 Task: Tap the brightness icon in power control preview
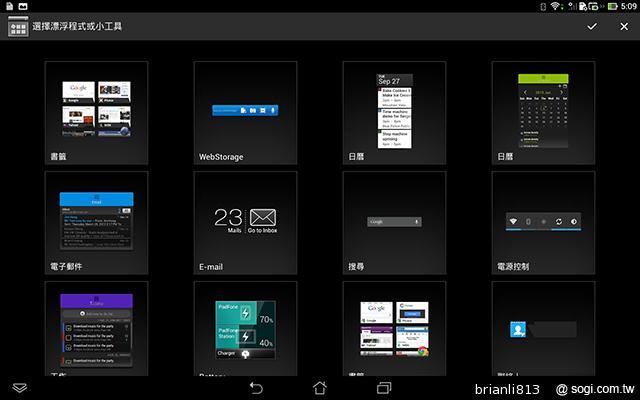click(574, 221)
